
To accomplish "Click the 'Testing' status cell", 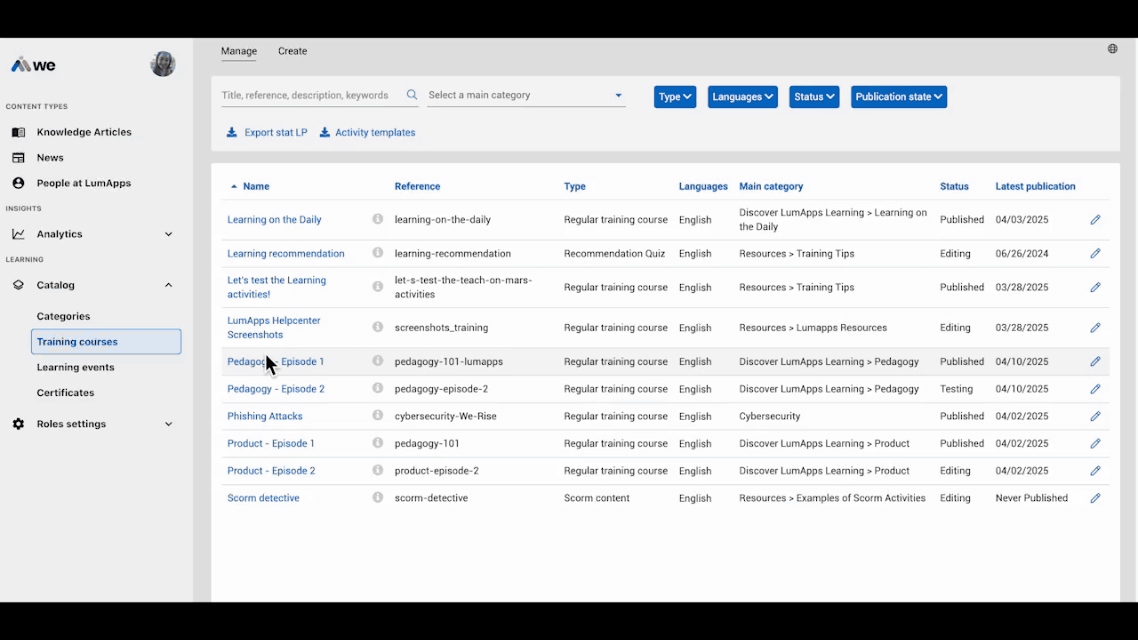I will pos(956,389).
